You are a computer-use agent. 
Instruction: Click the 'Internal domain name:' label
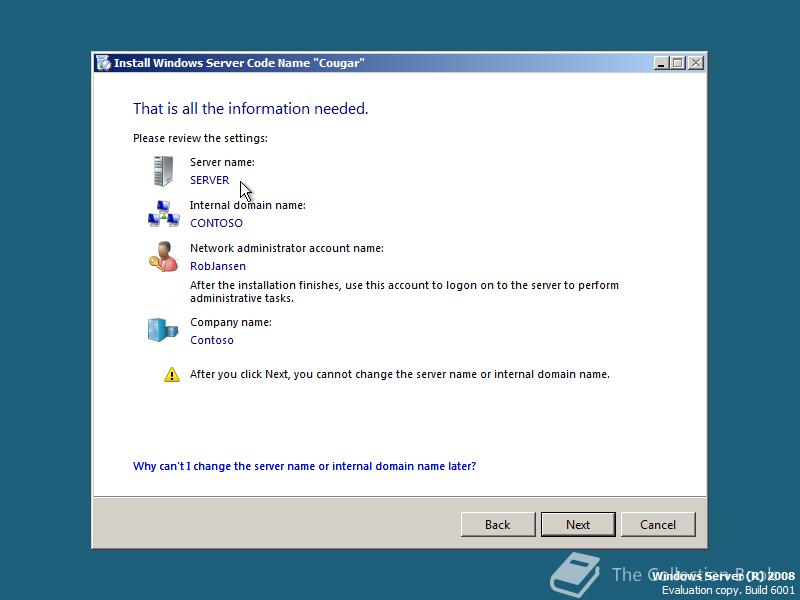tap(248, 205)
